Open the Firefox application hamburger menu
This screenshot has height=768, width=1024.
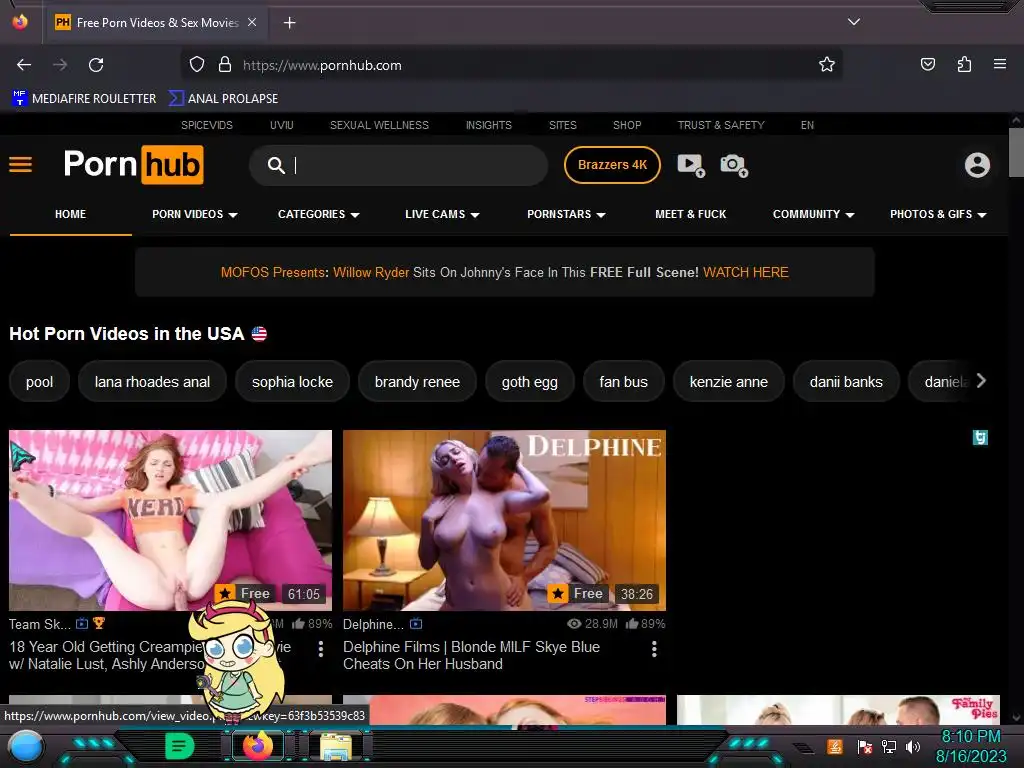(1000, 64)
